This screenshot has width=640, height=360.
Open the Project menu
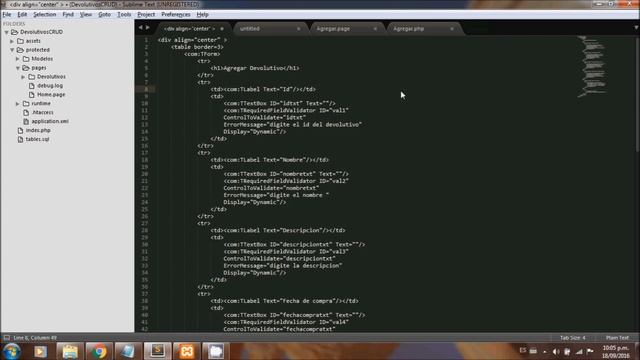tap(146, 14)
